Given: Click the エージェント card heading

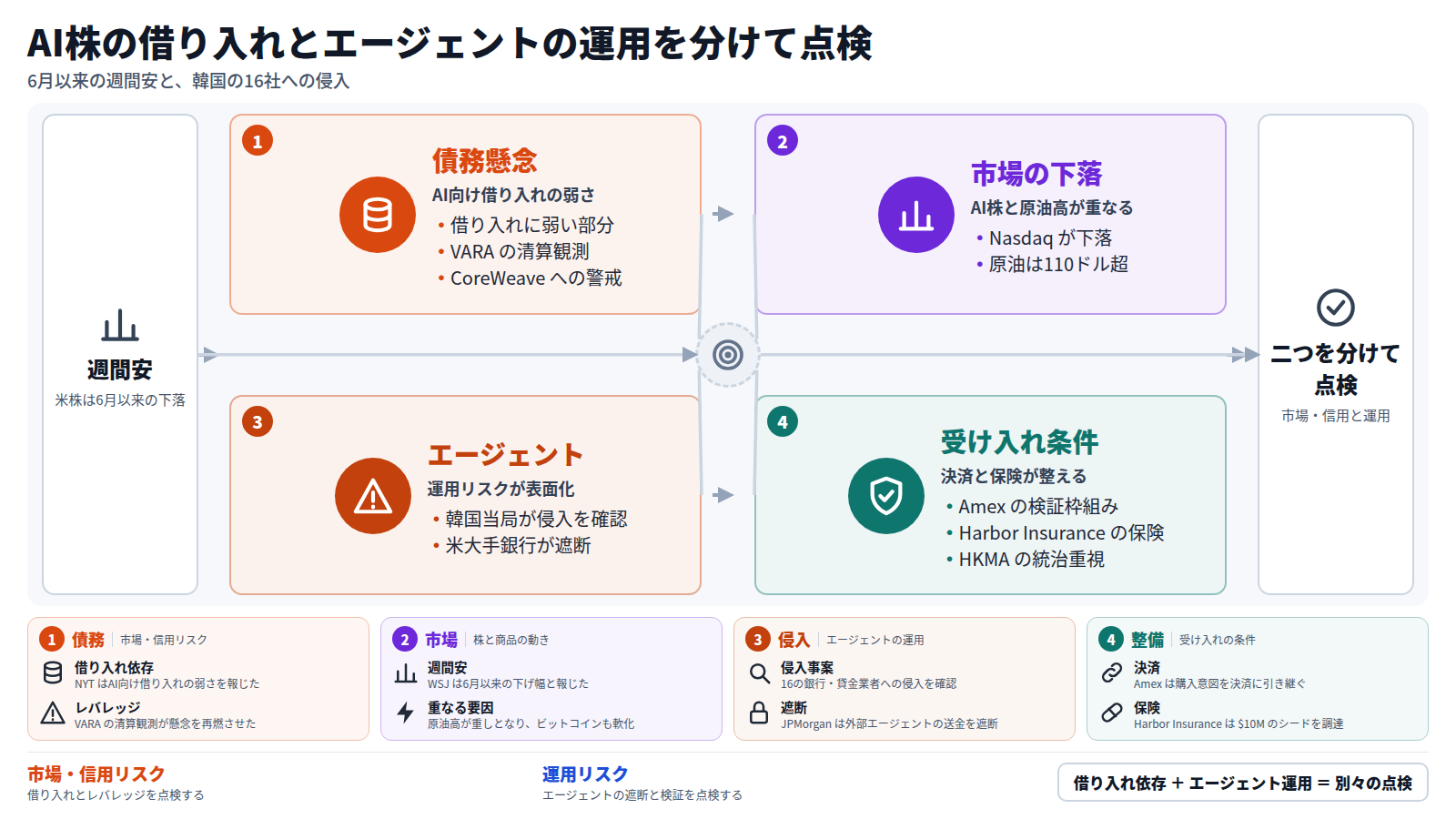Looking at the screenshot, I should [505, 455].
